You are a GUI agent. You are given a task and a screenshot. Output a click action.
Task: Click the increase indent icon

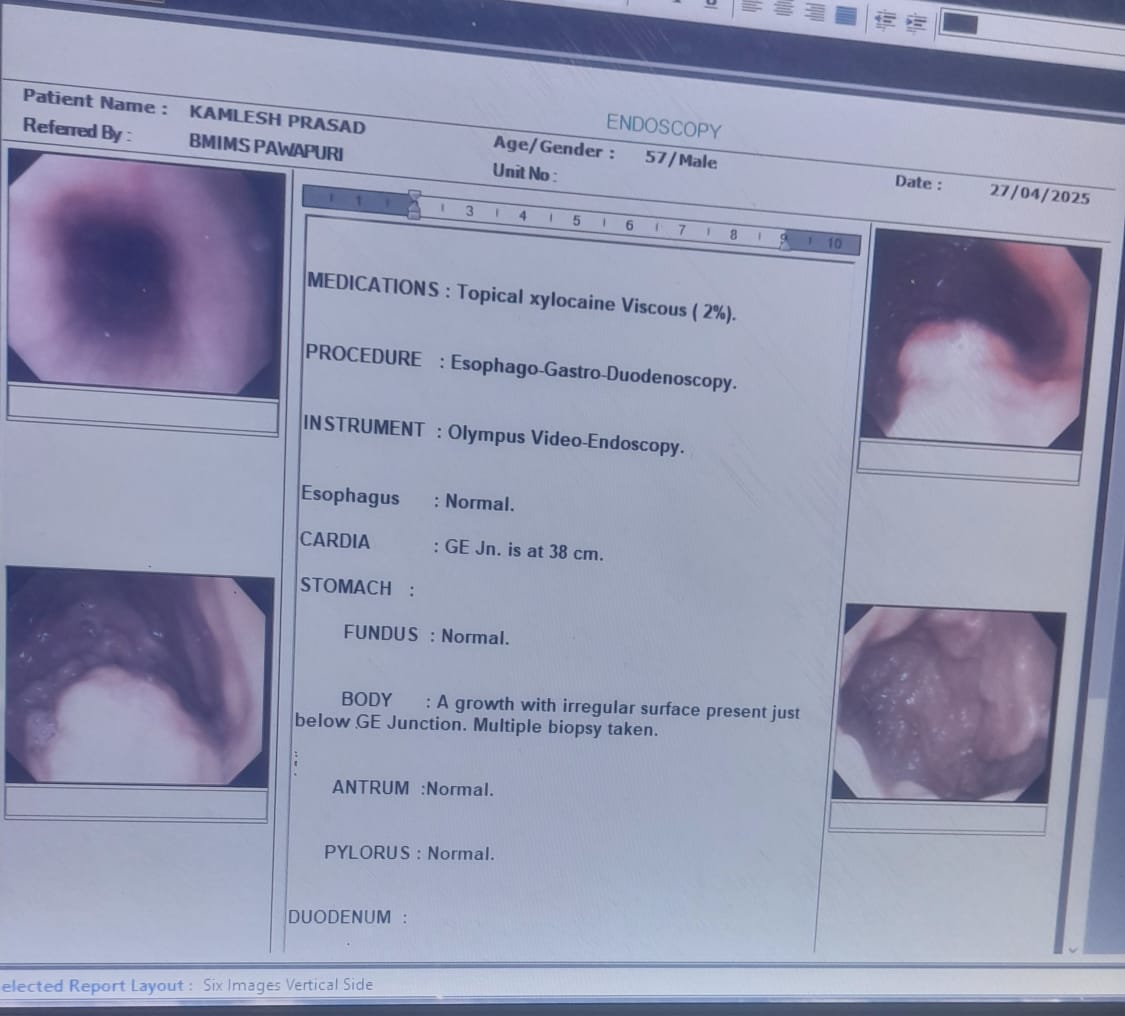pyautogui.click(x=915, y=22)
